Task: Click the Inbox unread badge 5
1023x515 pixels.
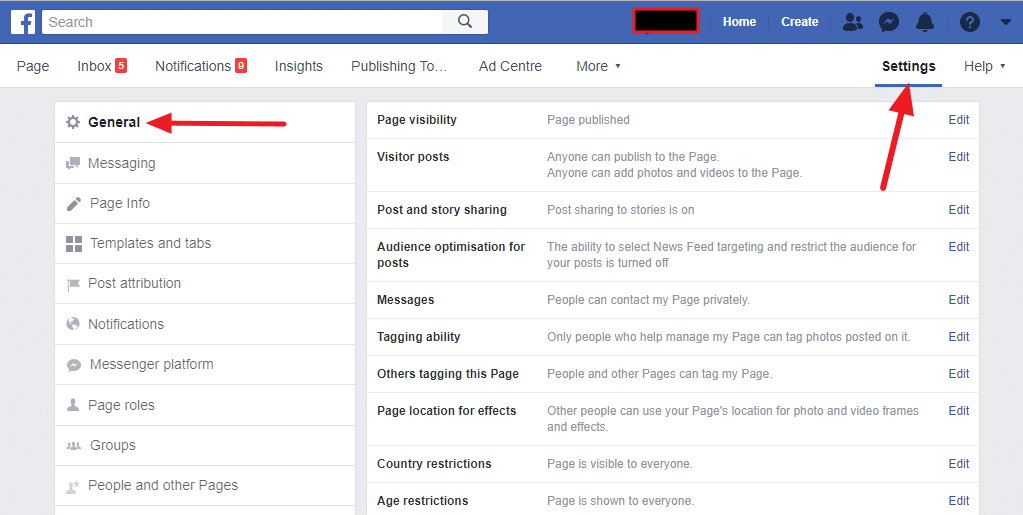Action: click(121, 65)
